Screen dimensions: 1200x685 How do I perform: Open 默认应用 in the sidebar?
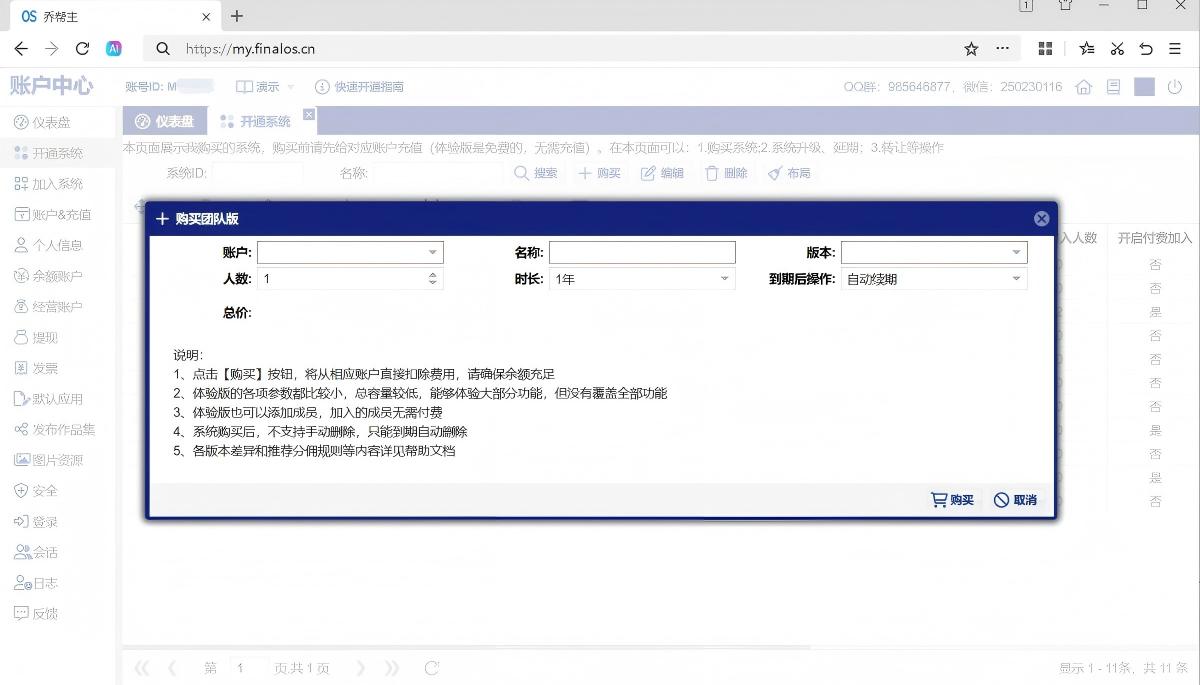point(56,399)
